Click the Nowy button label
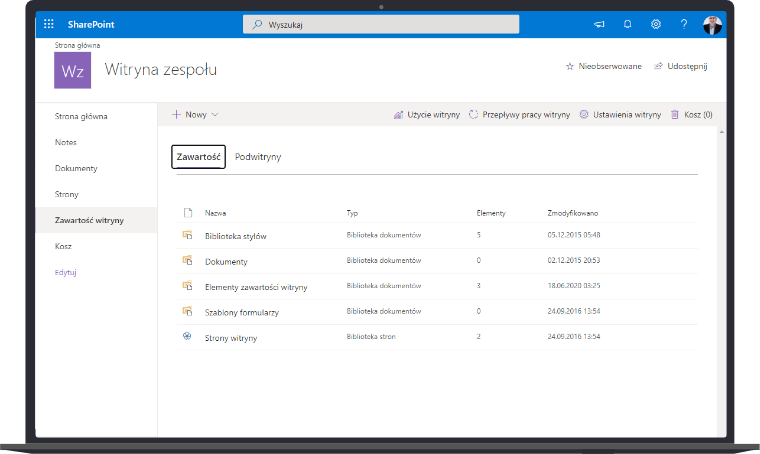The width and height of the screenshot is (760, 454). (196, 115)
